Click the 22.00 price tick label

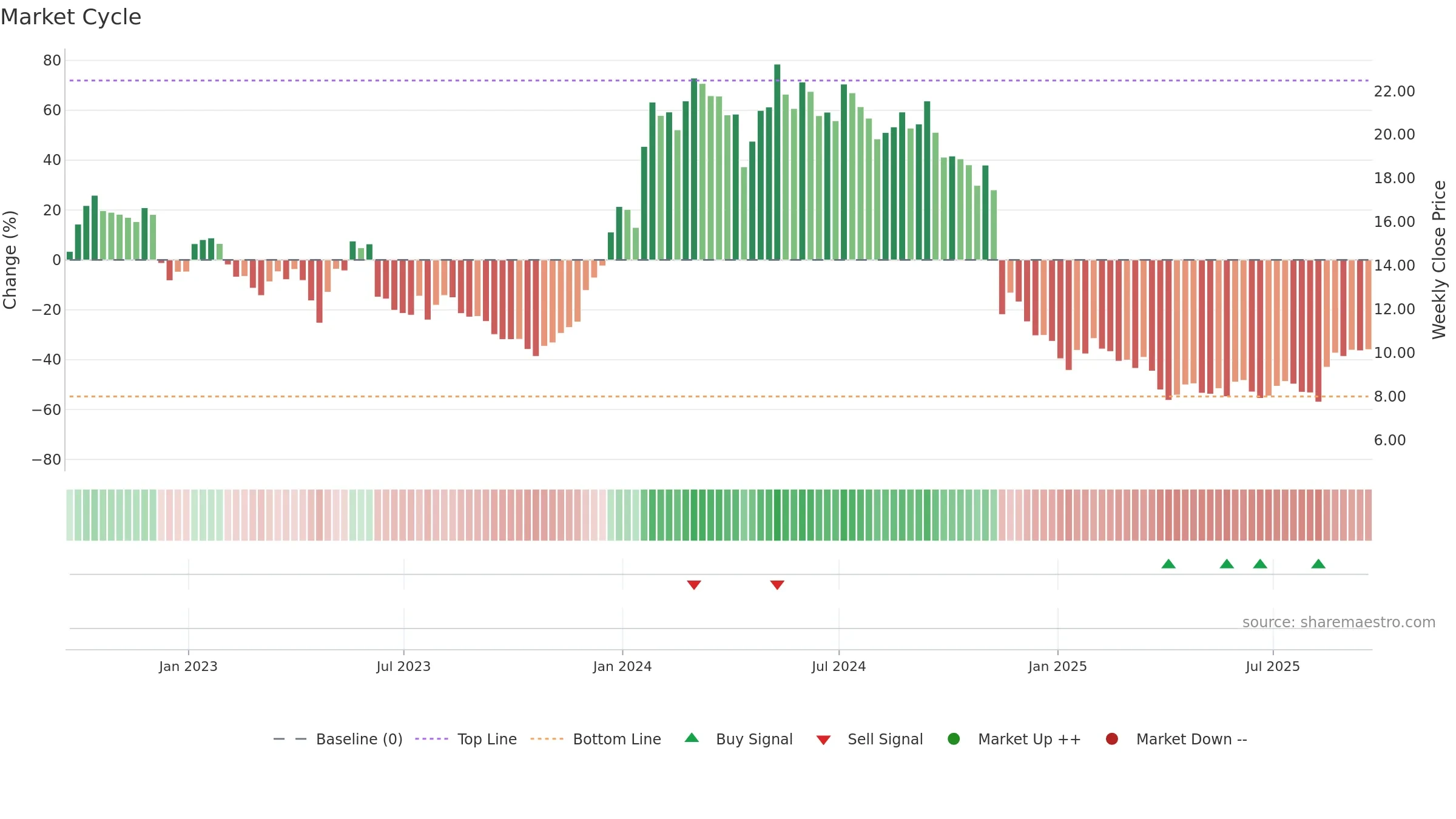(x=1394, y=91)
